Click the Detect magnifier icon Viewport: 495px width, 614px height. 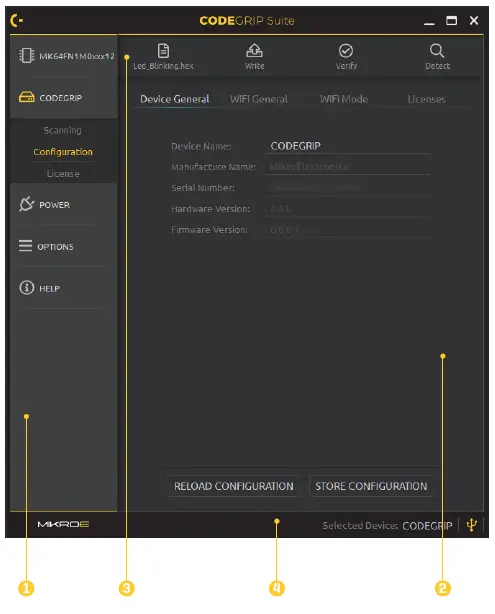(x=437, y=51)
